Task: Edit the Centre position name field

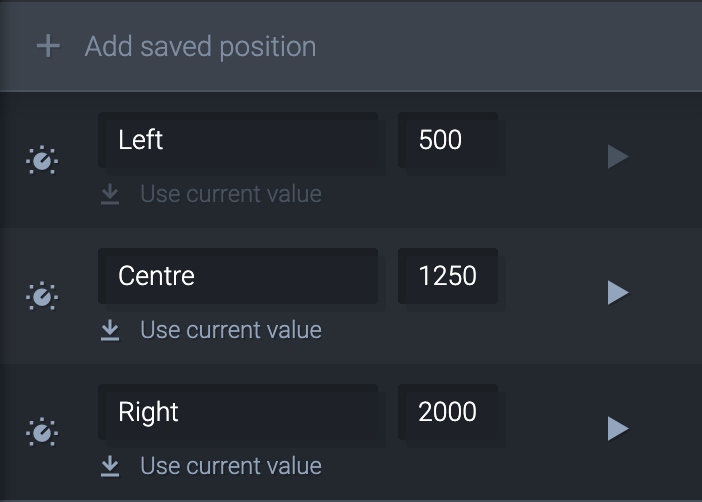Action: pyautogui.click(x=238, y=276)
